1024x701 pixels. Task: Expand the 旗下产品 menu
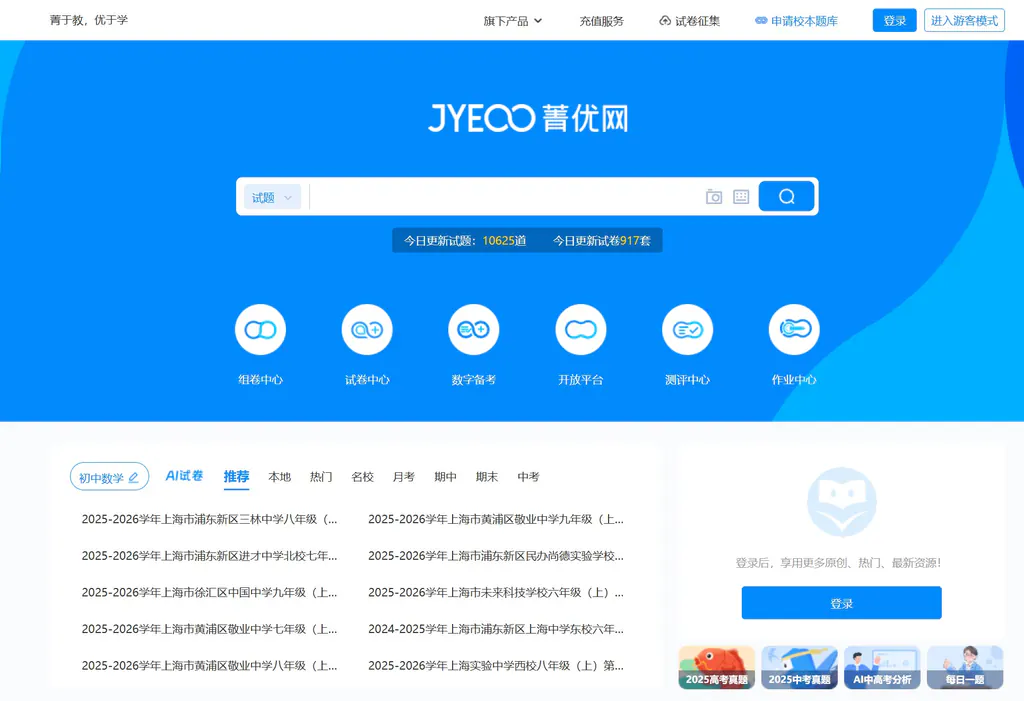click(512, 21)
